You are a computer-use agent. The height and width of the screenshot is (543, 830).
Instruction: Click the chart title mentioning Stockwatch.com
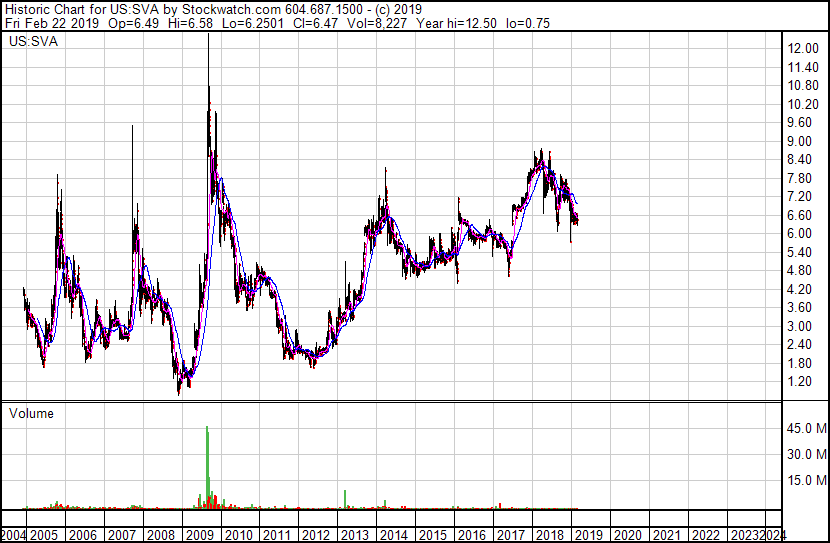click(213, 9)
